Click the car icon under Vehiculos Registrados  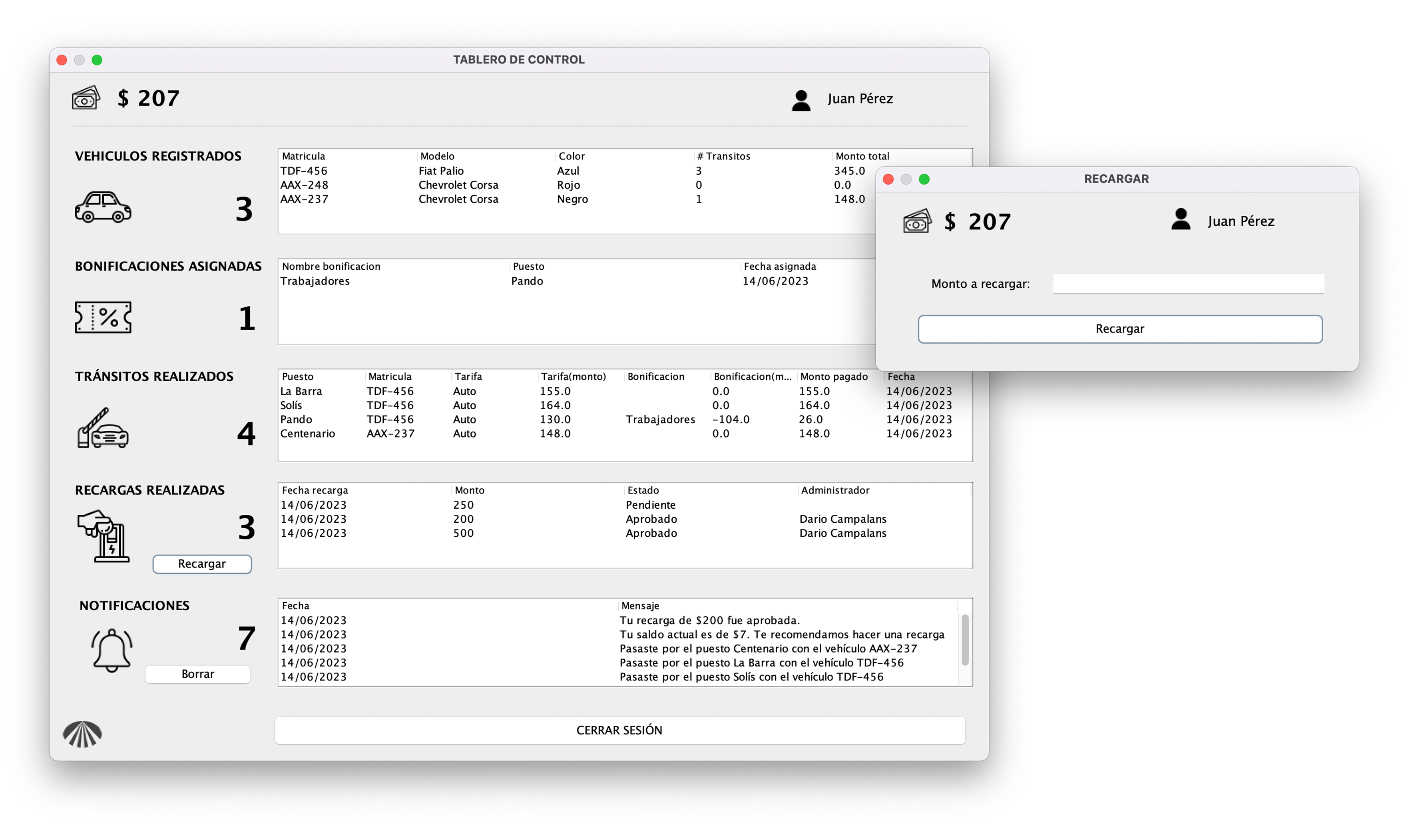103,207
